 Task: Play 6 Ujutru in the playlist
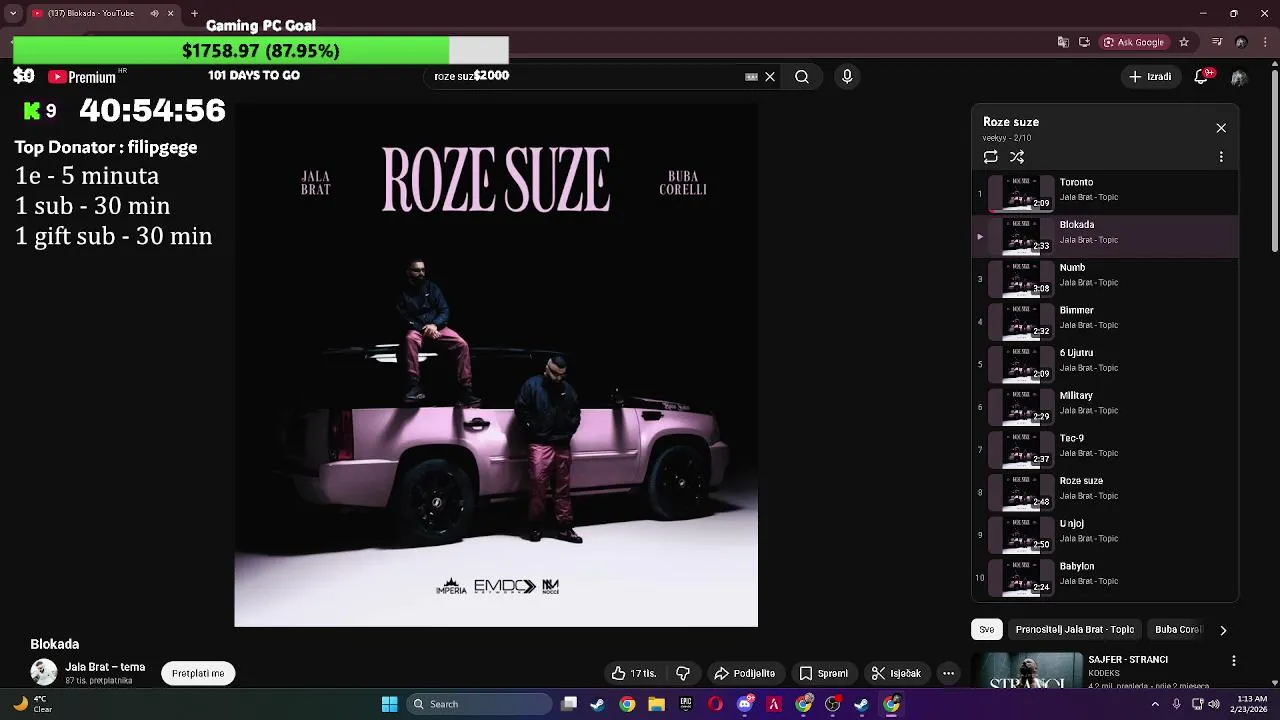point(1105,364)
